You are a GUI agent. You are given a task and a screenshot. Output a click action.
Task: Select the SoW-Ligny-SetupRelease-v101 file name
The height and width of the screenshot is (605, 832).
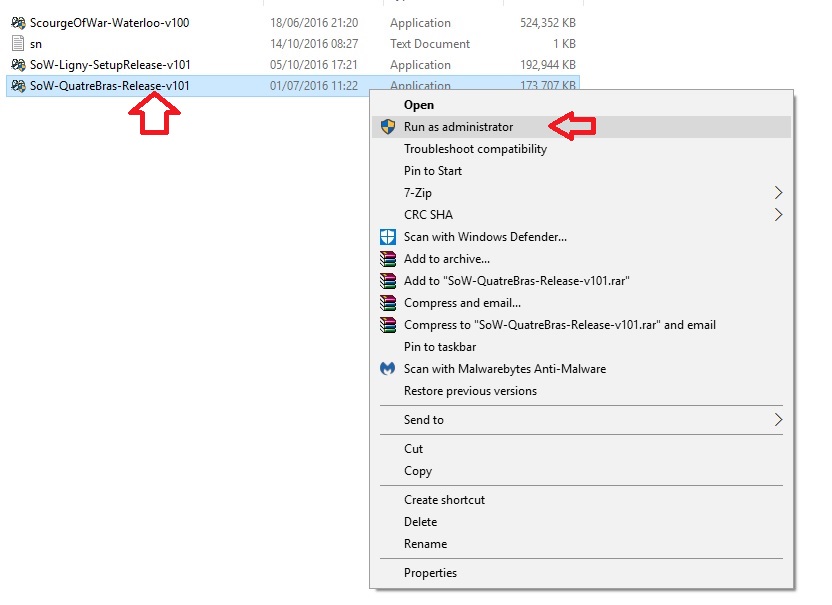[x=110, y=65]
